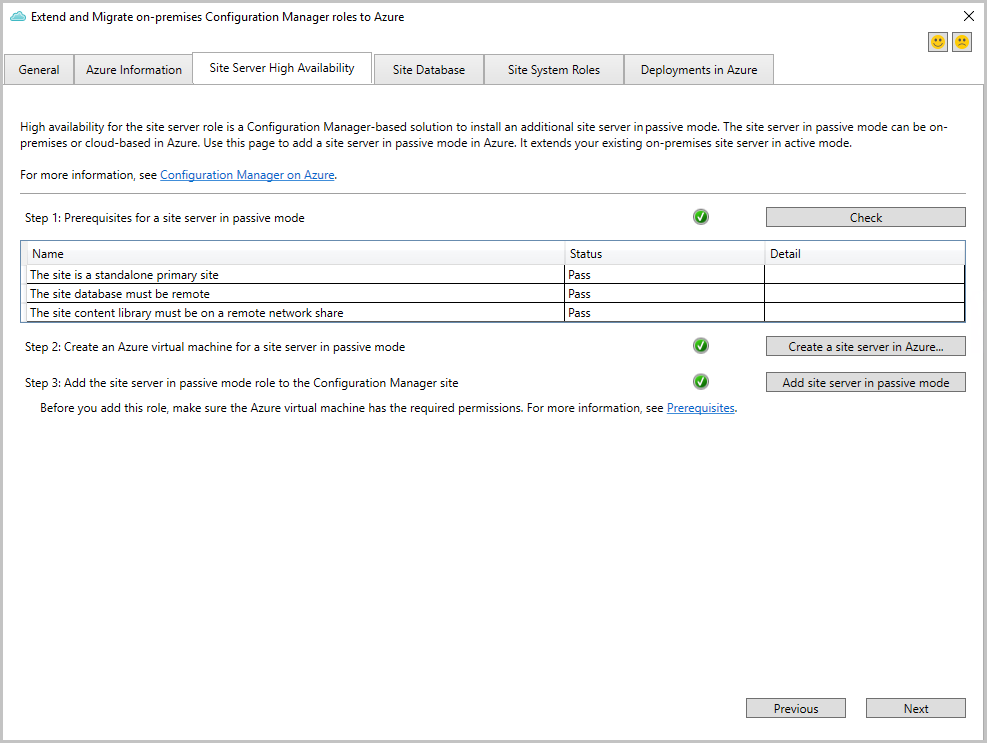Go back with the Previous button
The image size is (987, 743).
coord(796,708)
